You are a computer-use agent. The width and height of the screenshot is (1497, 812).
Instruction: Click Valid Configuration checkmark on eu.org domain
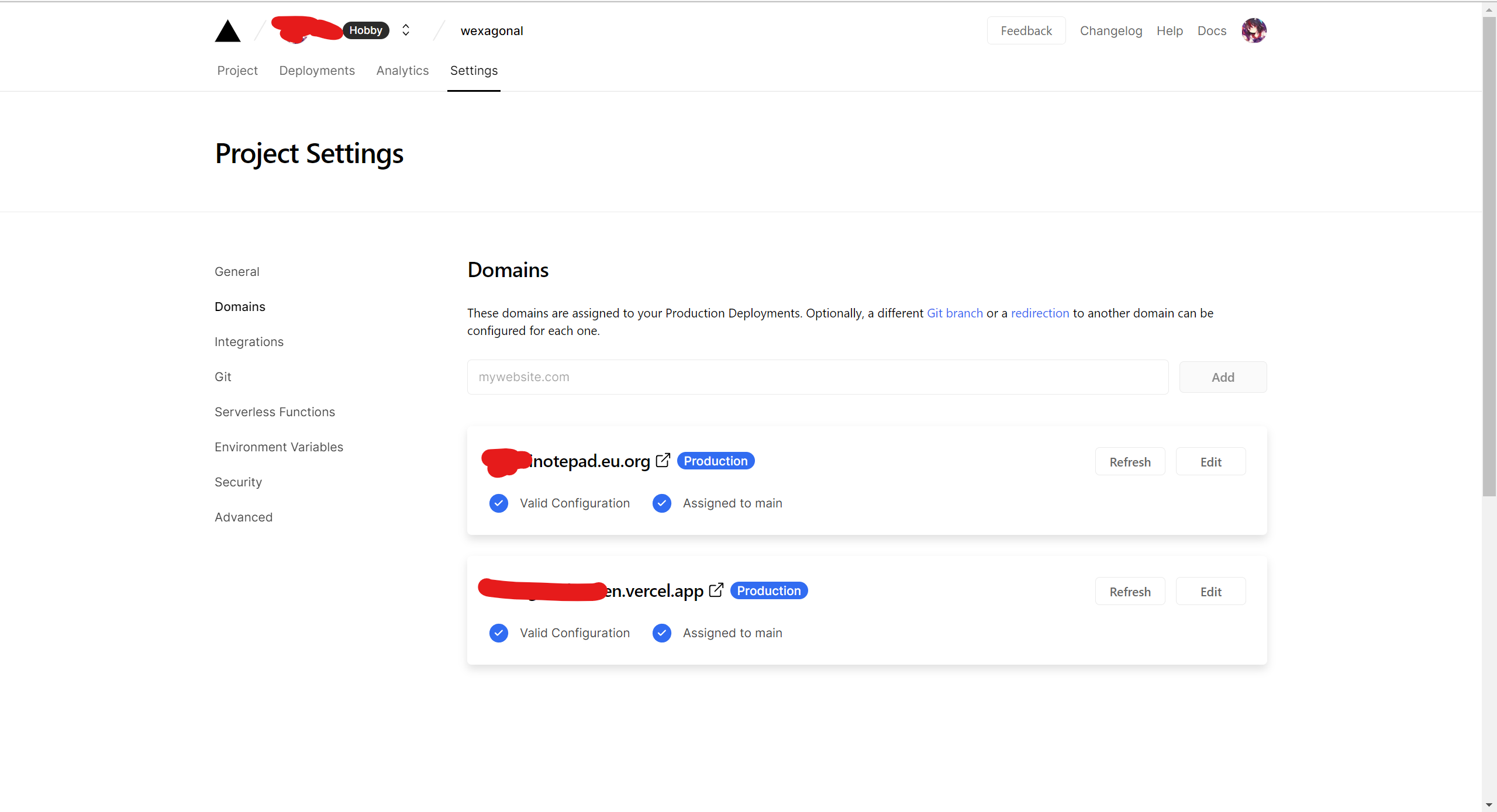pos(499,503)
